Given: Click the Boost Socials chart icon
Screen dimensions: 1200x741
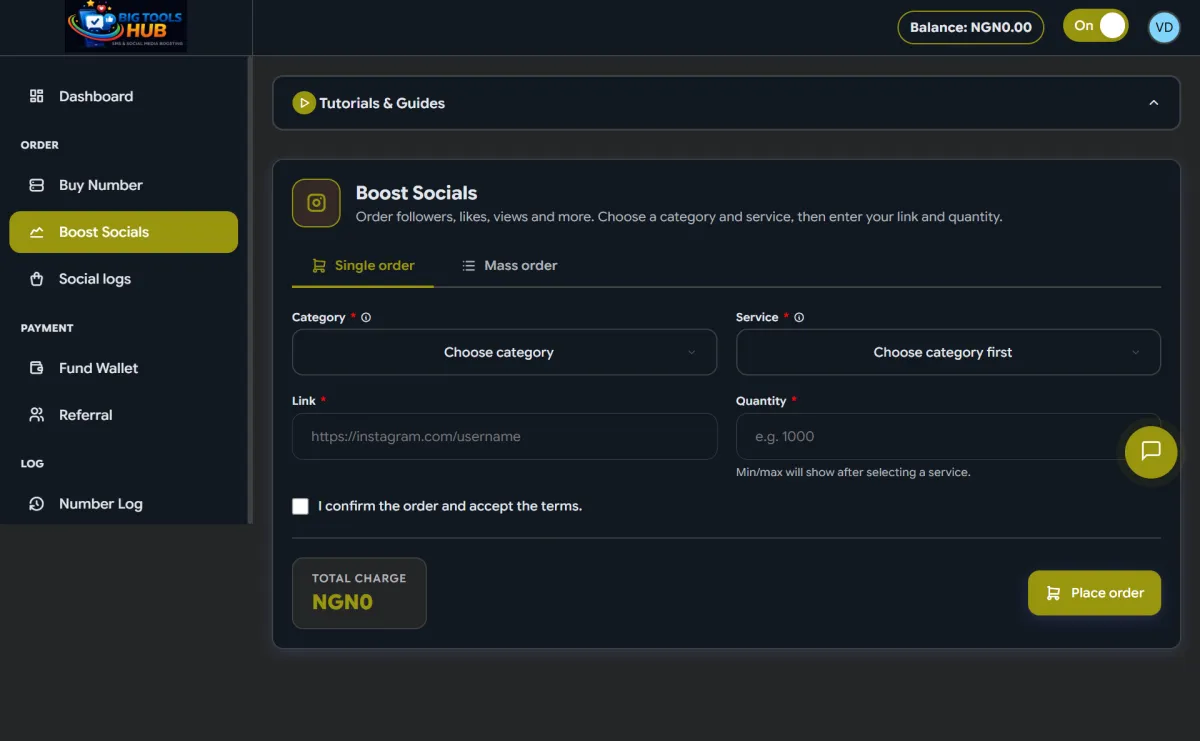Looking at the screenshot, I should [x=37, y=232].
